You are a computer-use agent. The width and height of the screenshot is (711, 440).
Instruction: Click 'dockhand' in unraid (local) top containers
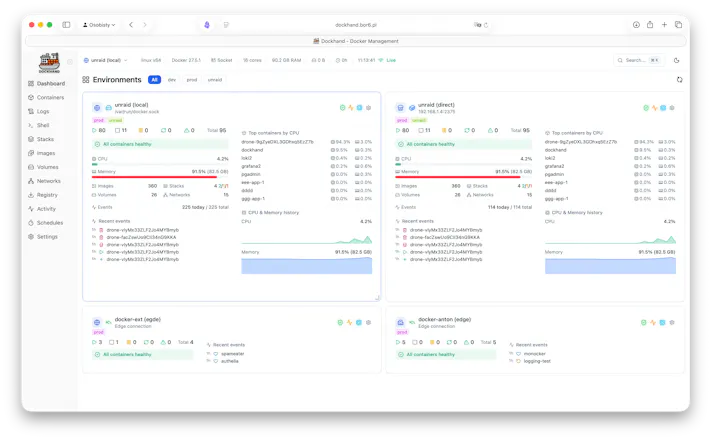(252, 150)
